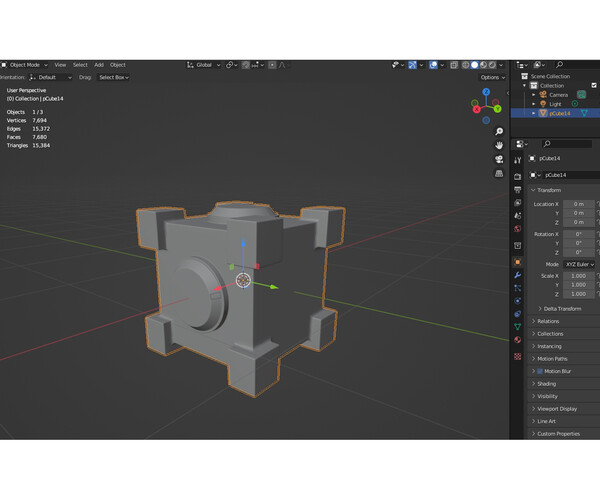Open the Modifiers wrench tab in properties
Image resolution: width=600 pixels, height=500 pixels.
coord(517,274)
